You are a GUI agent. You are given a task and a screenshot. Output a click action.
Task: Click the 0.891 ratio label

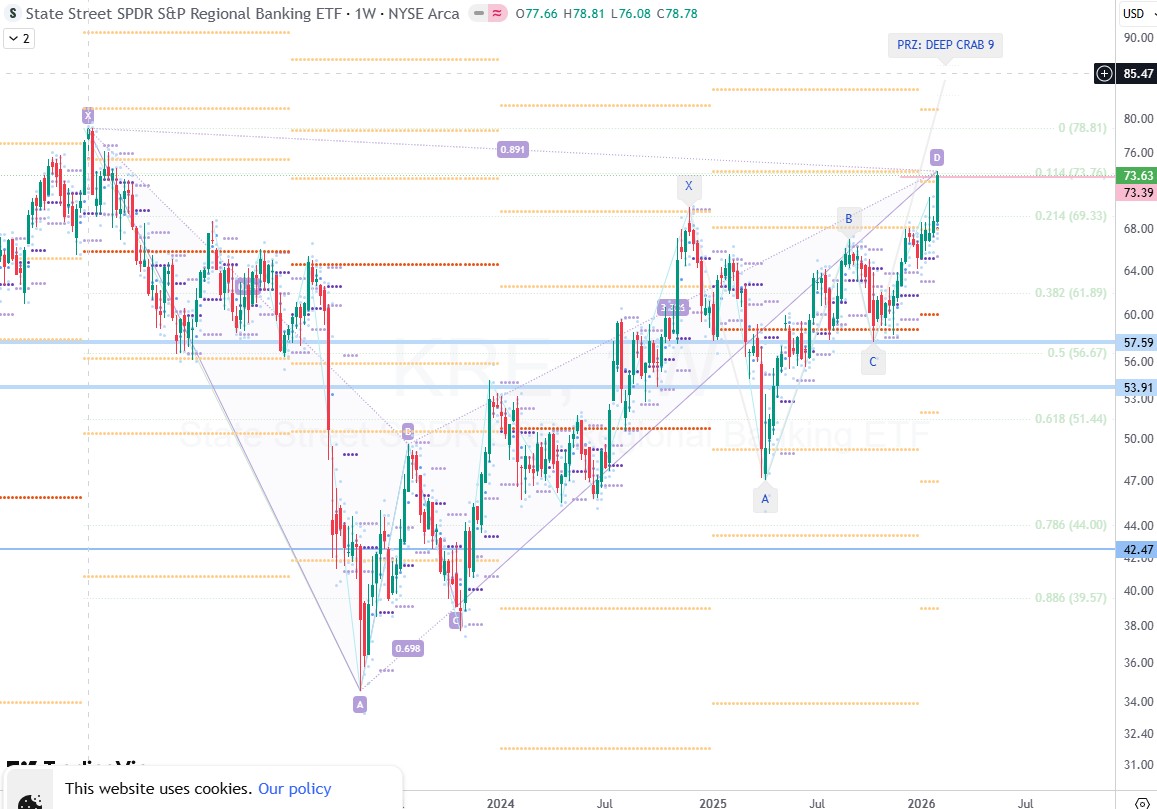512,150
